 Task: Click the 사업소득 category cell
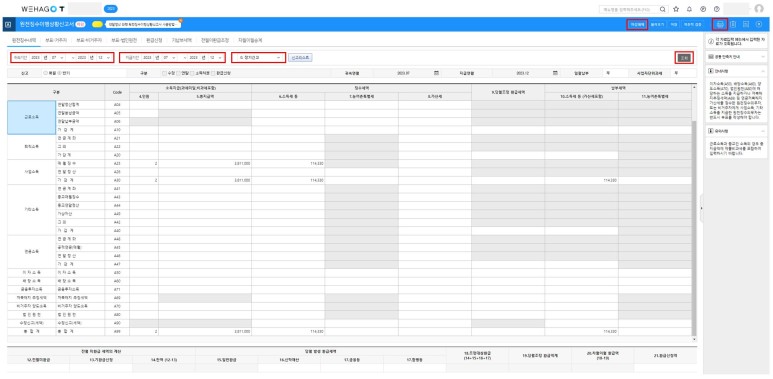tap(32, 172)
